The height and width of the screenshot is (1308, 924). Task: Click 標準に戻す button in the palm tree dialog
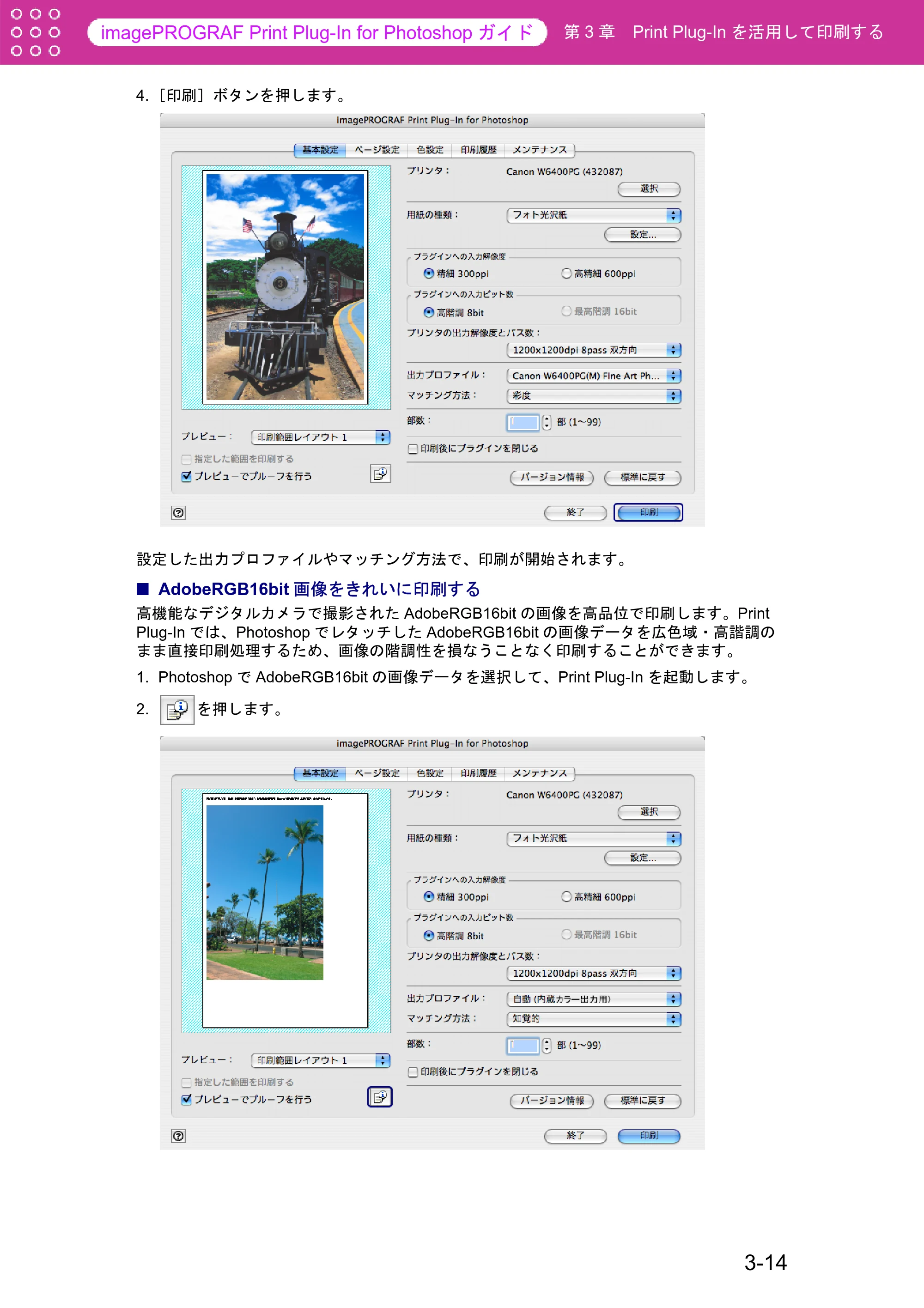coord(643,1101)
